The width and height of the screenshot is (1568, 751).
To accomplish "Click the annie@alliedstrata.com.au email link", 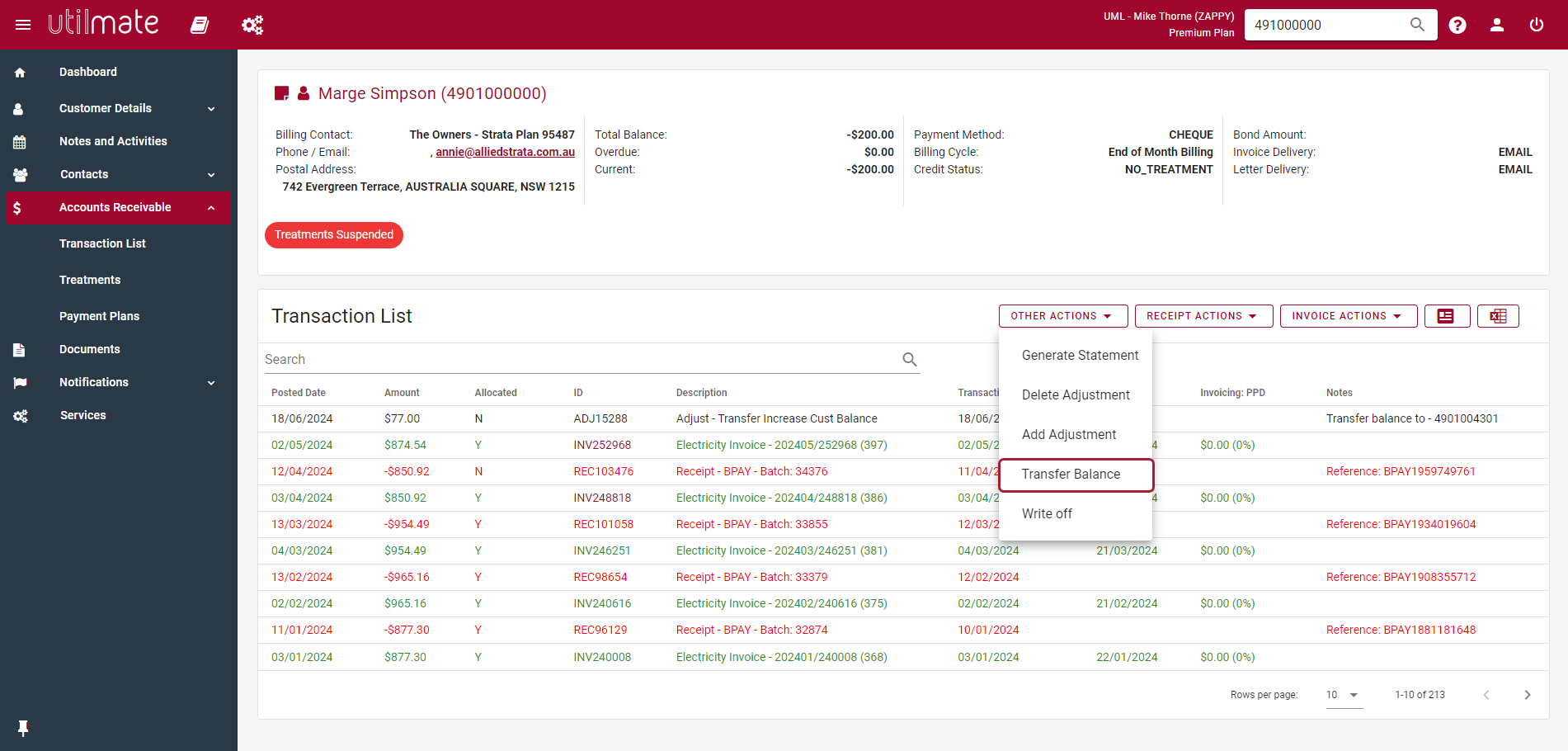I will (x=505, y=152).
